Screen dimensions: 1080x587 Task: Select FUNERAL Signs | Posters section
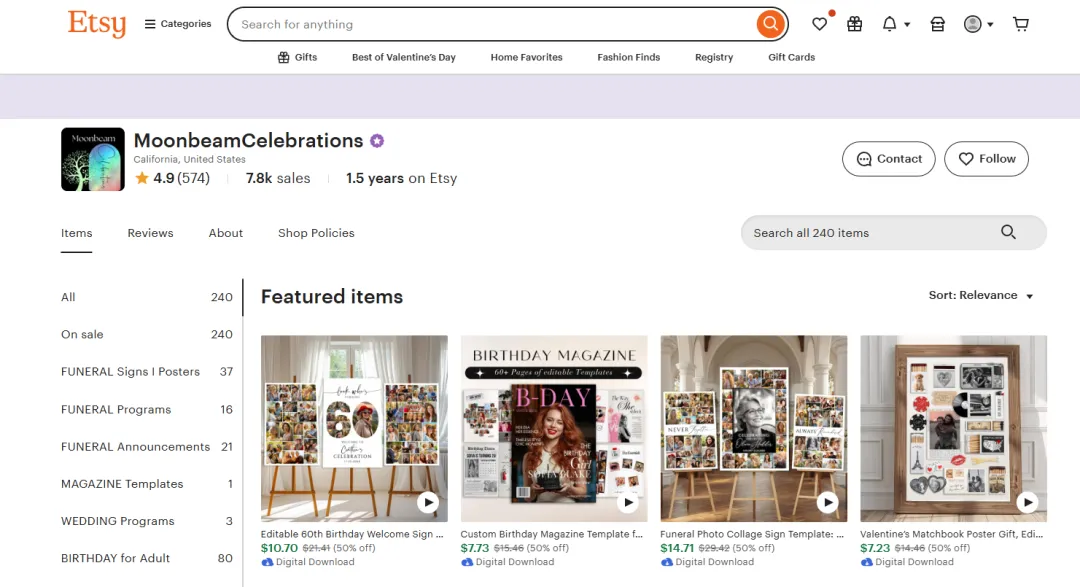[x=130, y=372]
